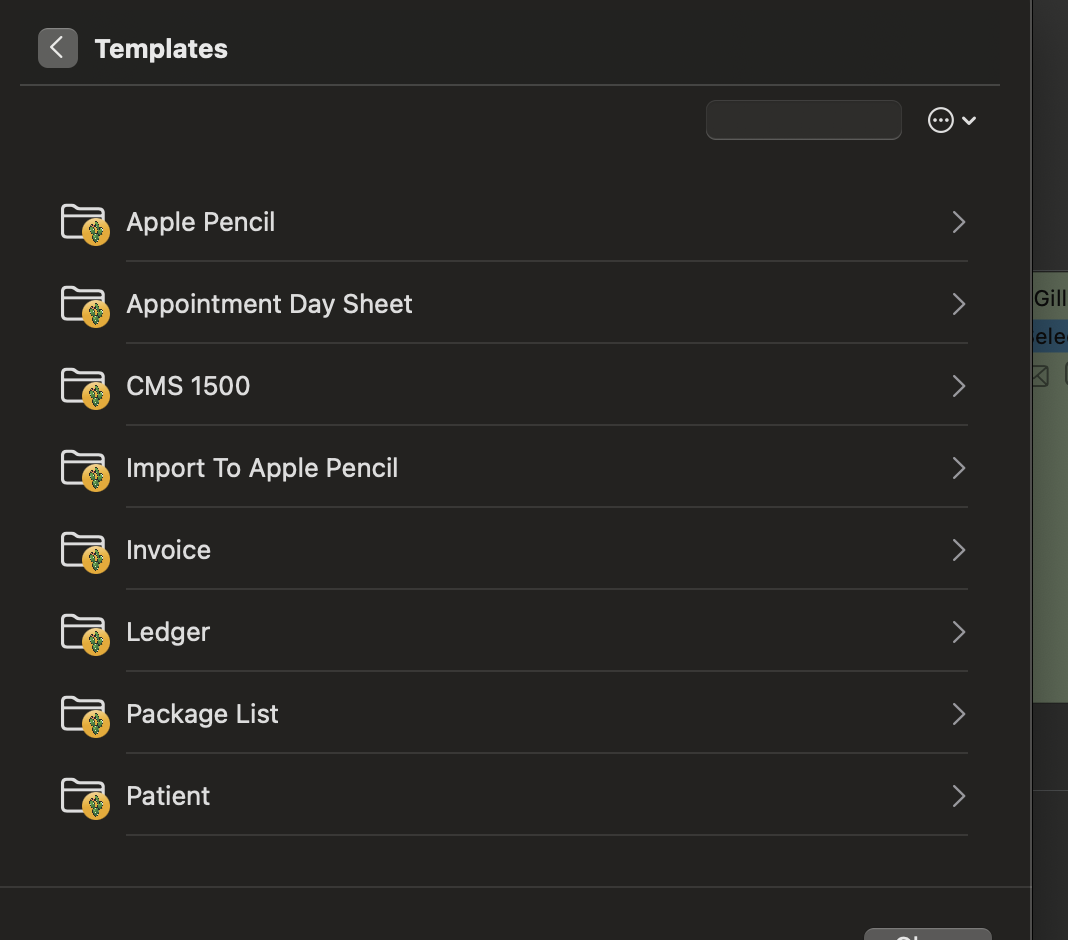
Task: Expand CMS 1500 using its chevron
Action: (x=958, y=386)
